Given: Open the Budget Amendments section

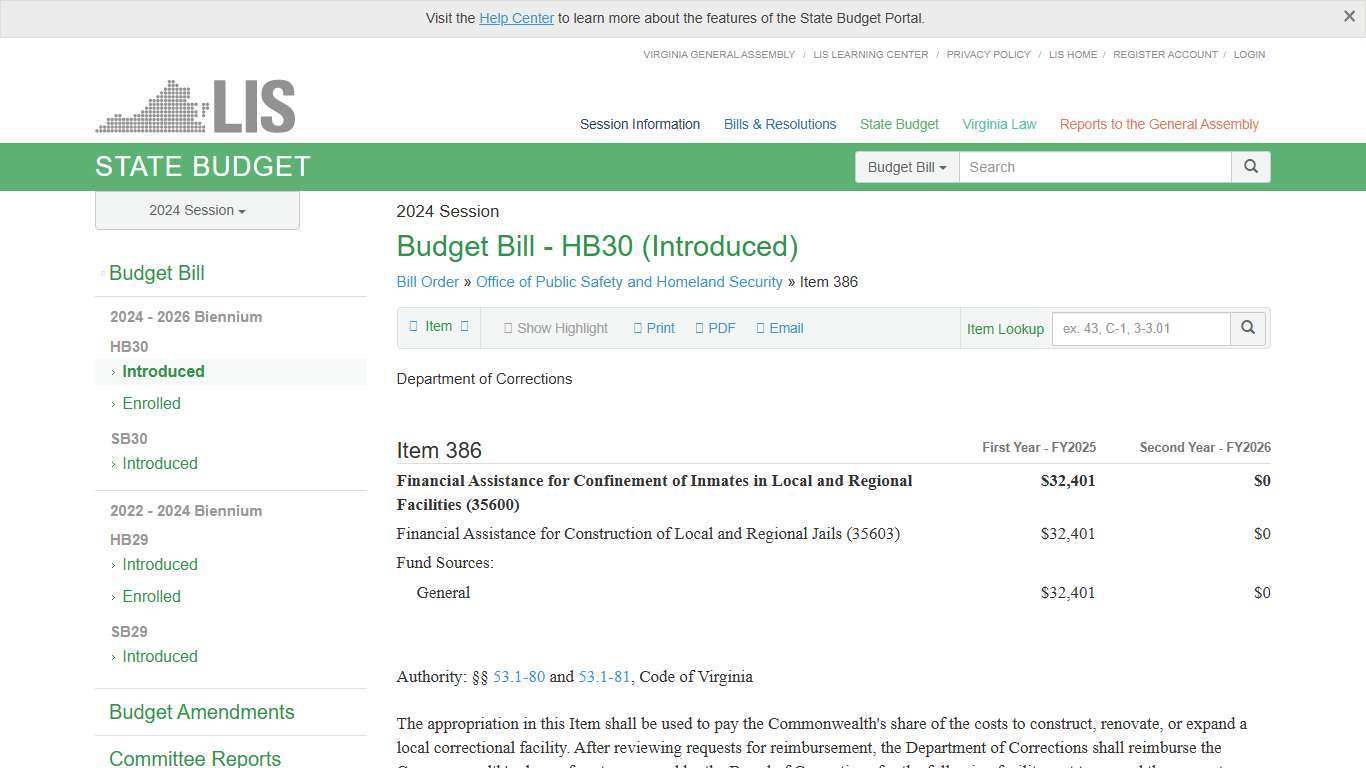Looking at the screenshot, I should tap(201, 712).
